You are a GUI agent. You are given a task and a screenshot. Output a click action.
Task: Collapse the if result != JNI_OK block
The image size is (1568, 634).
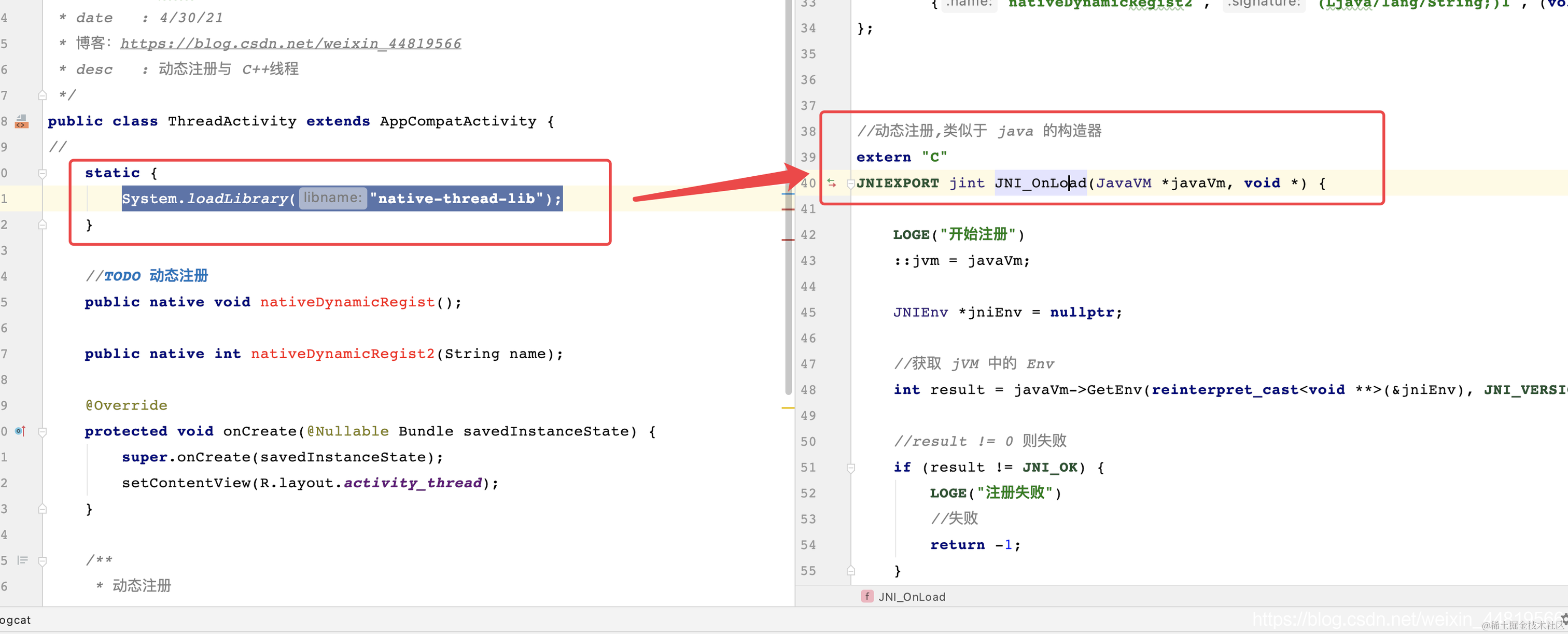click(850, 467)
